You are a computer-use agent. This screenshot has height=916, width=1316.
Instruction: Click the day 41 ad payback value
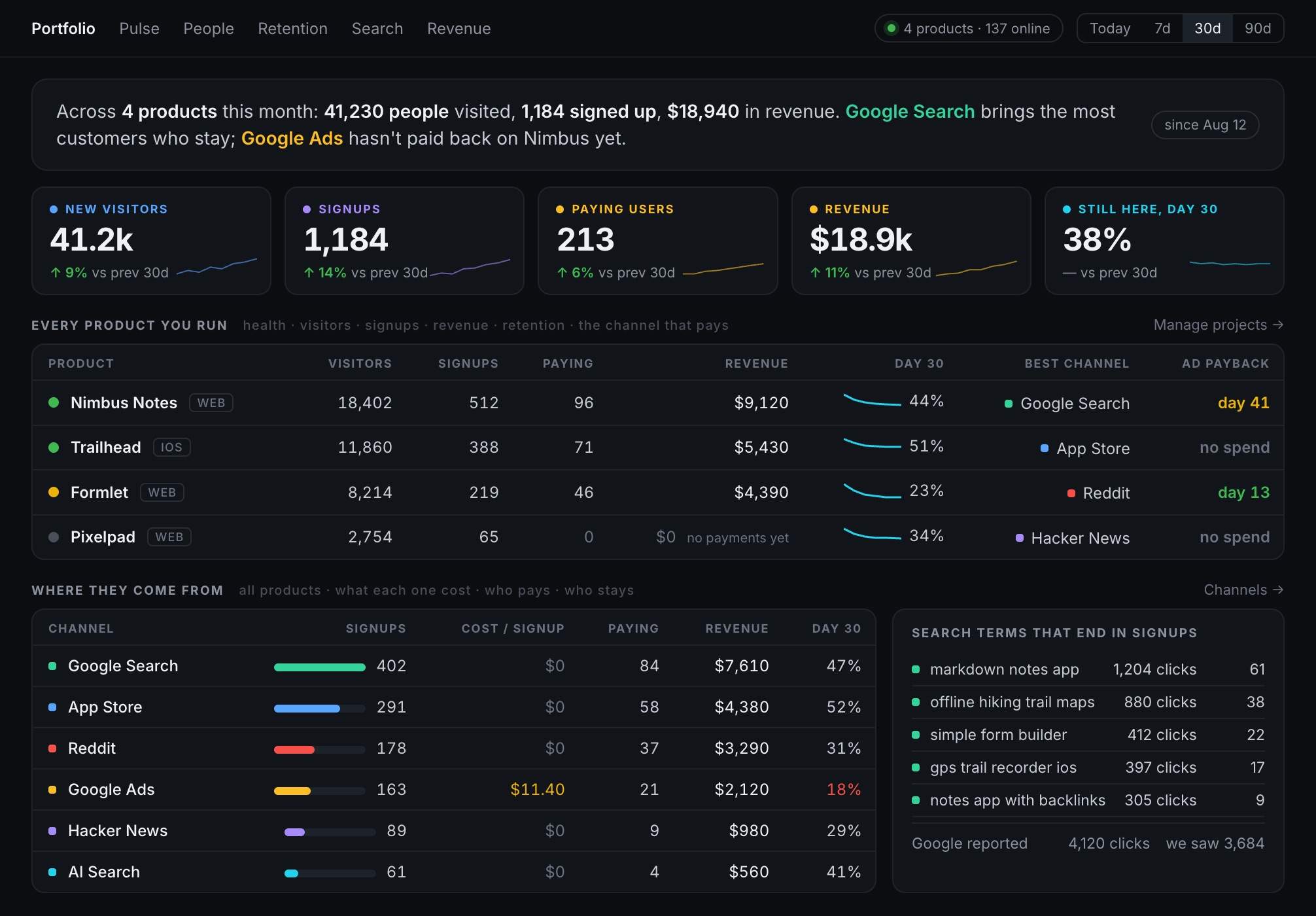click(1243, 403)
